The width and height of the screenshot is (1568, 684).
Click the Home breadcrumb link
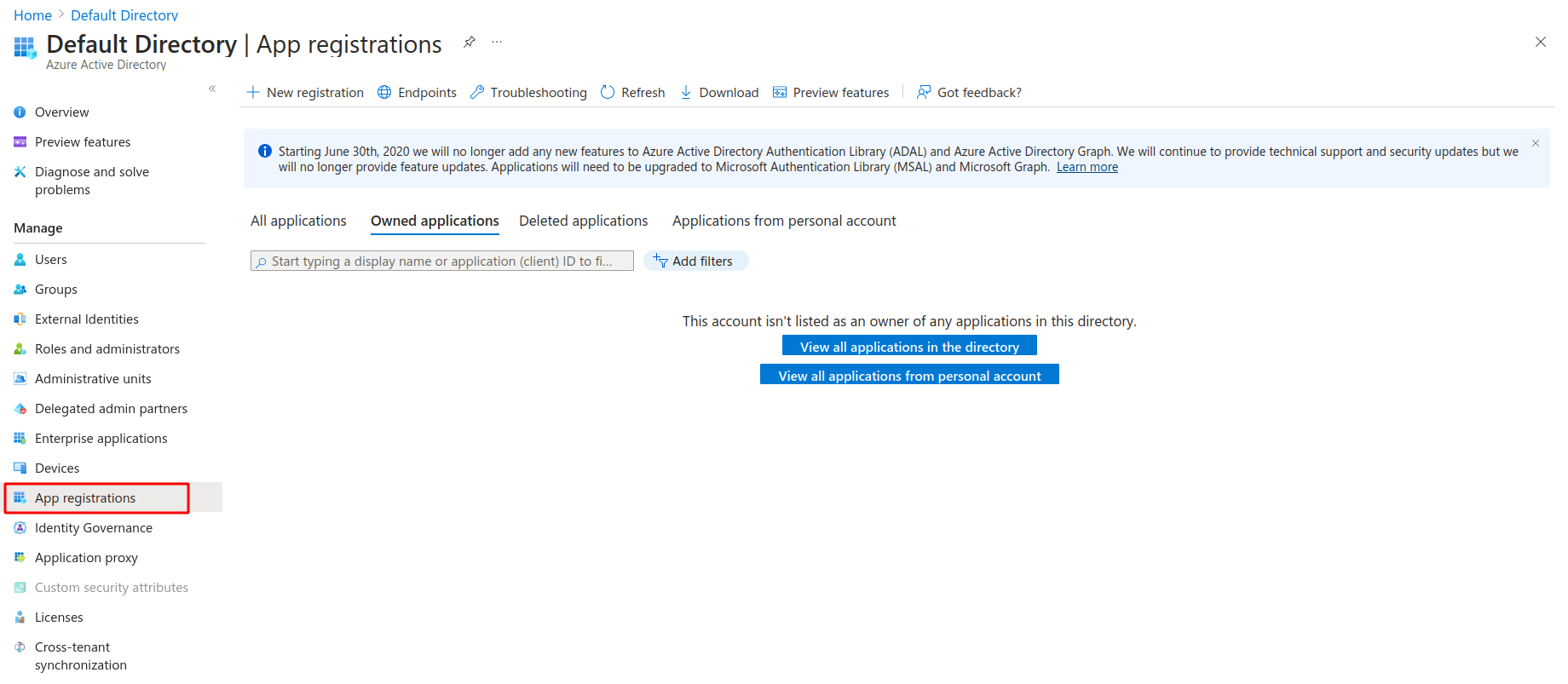pos(32,15)
